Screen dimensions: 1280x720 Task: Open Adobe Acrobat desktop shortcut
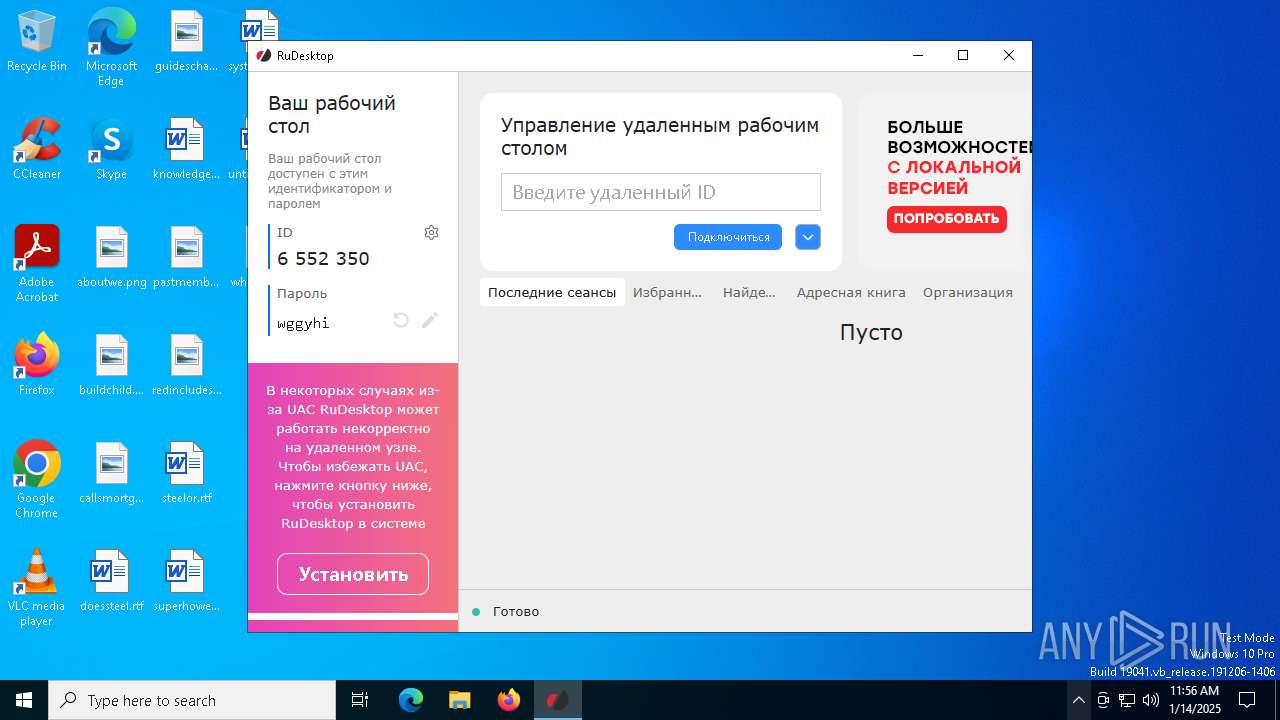click(x=37, y=264)
